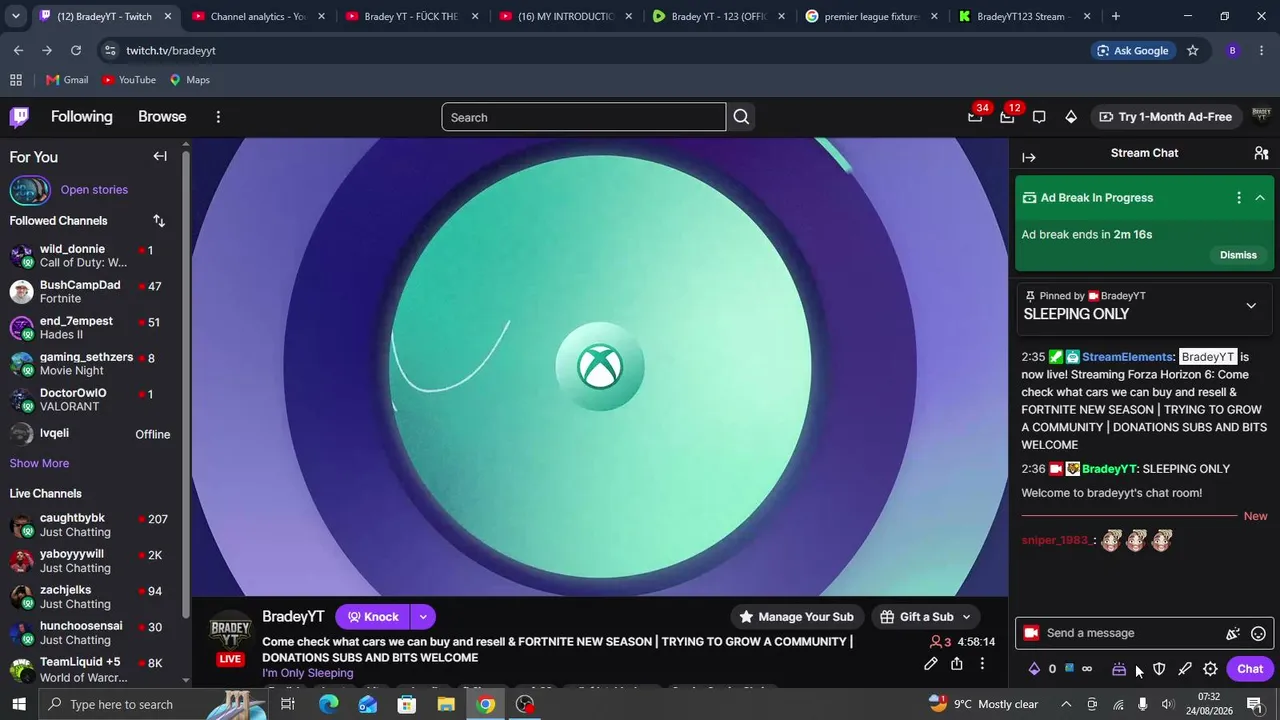
Task: Click Manage Your Sub button
Action: (x=796, y=617)
